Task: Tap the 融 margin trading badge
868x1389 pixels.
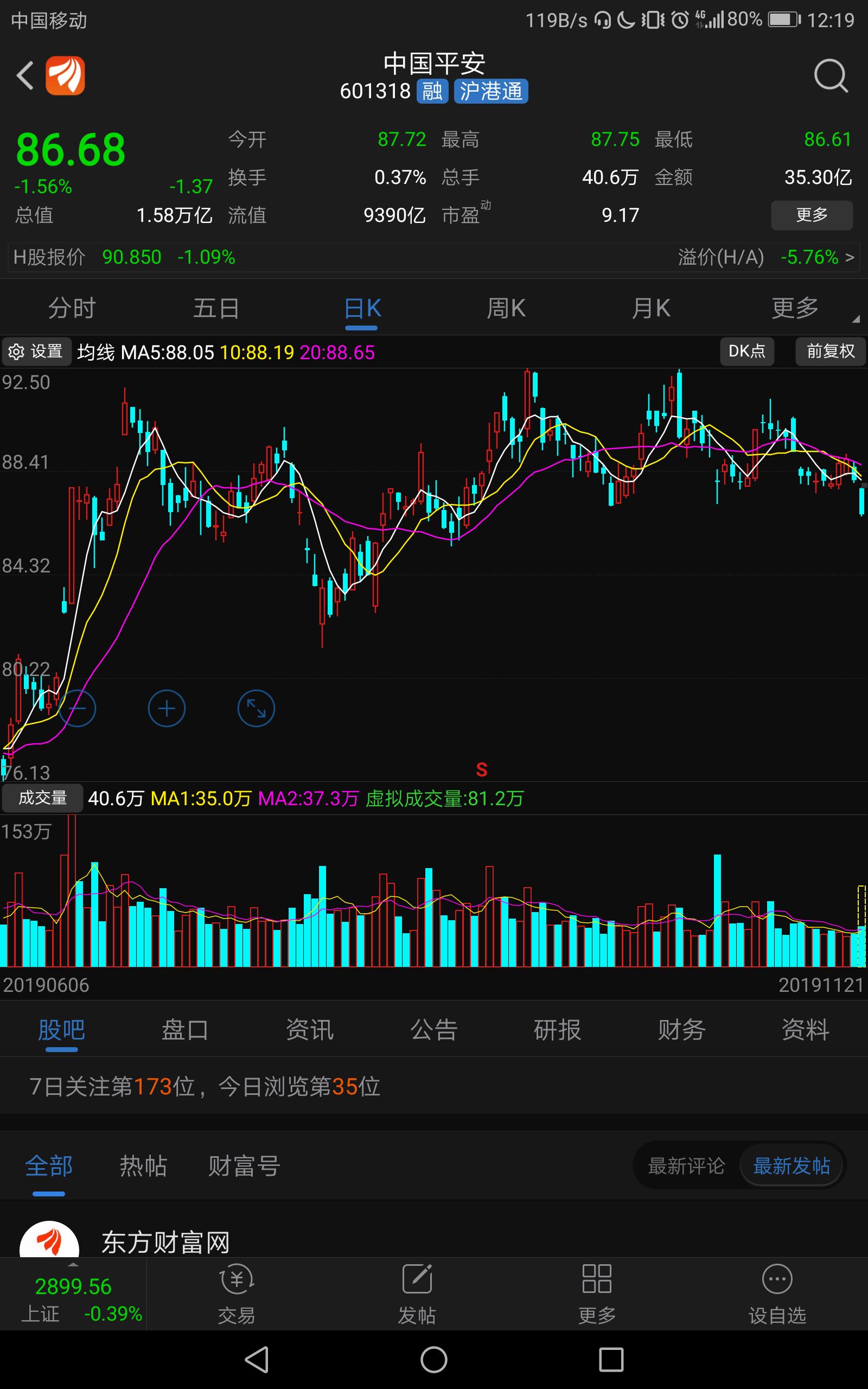Action: coord(432,91)
